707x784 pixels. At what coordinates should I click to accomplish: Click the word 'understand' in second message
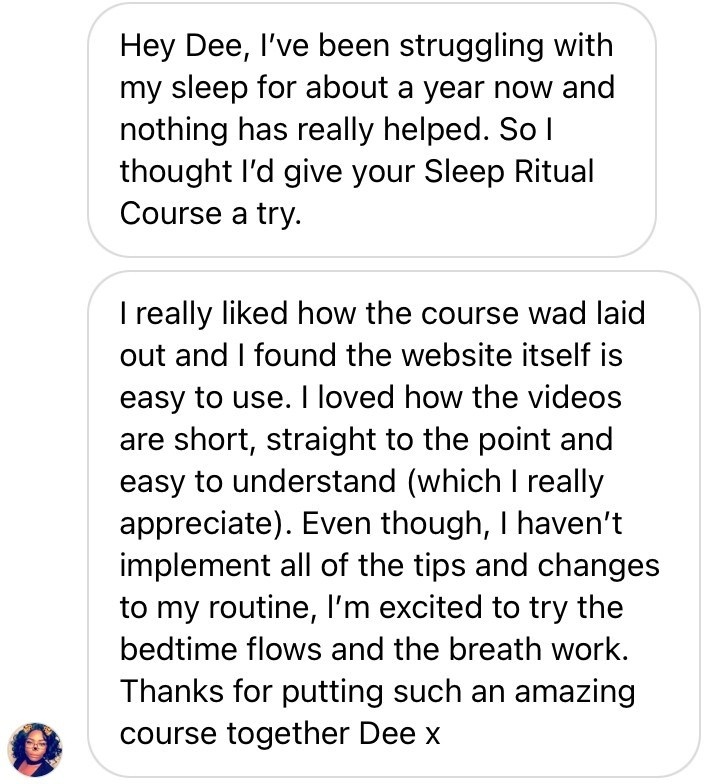[x=314, y=482]
